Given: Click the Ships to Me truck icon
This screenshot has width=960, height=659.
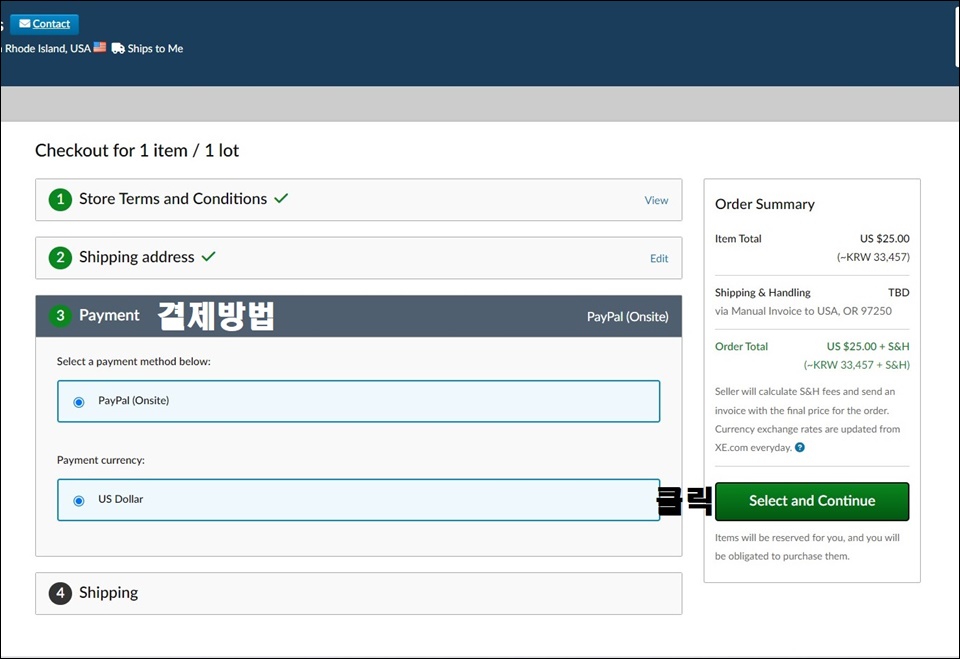Looking at the screenshot, I should (118, 48).
